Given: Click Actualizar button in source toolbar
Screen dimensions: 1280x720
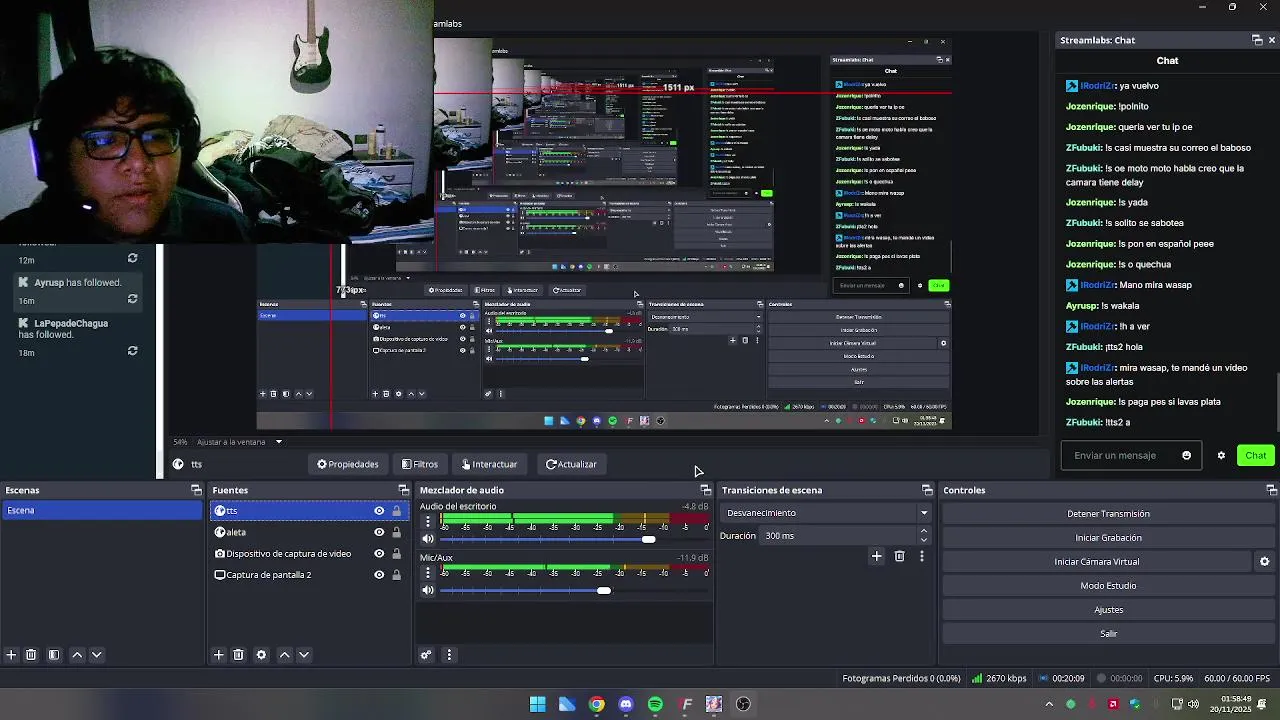Looking at the screenshot, I should coord(571,464).
